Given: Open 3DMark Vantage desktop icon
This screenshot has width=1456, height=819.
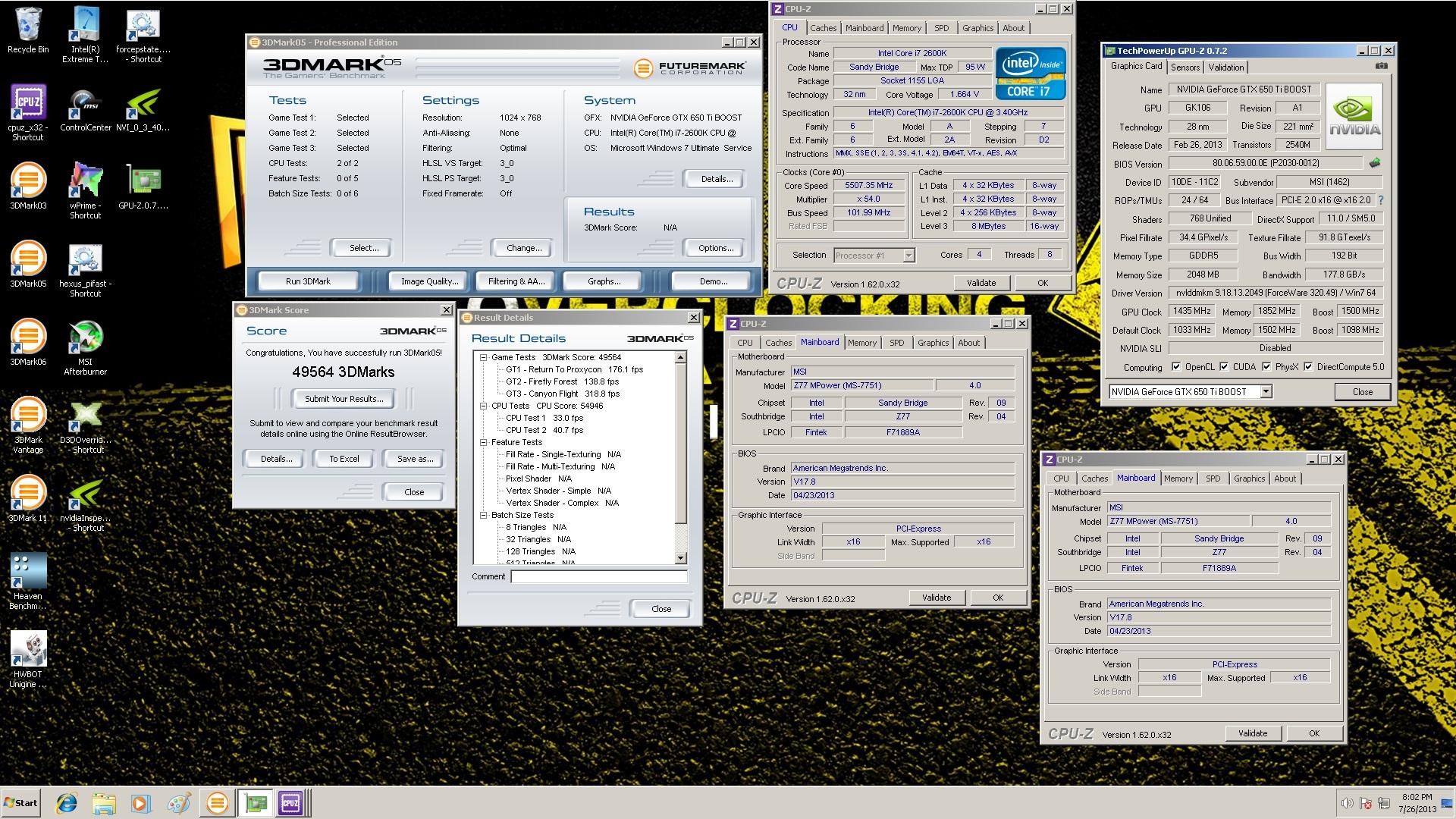Looking at the screenshot, I should [x=28, y=425].
